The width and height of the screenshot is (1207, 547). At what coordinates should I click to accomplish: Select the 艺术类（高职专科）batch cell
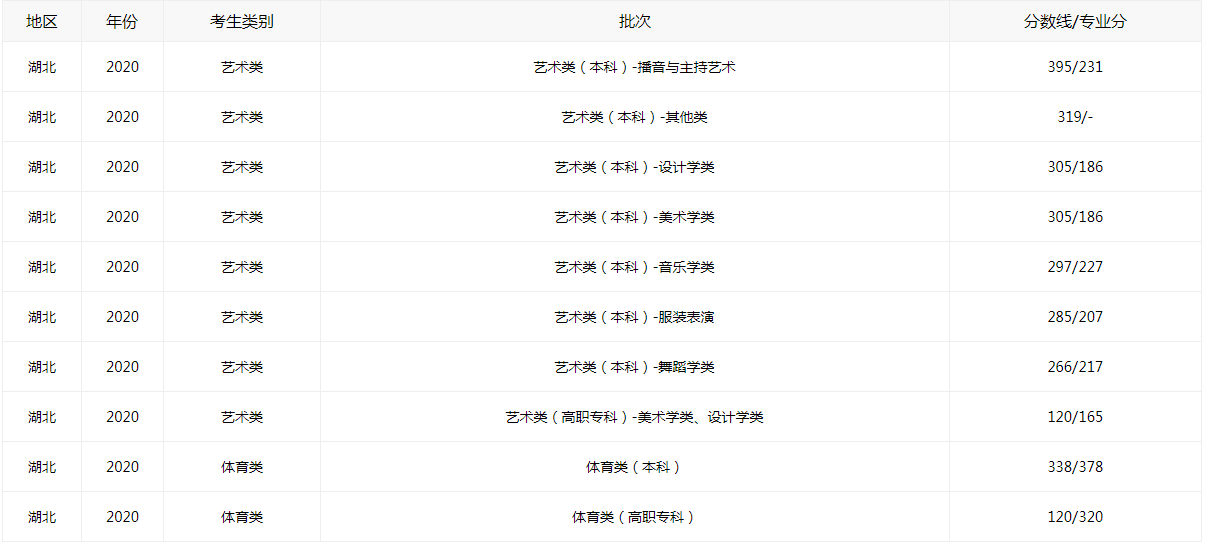634,417
